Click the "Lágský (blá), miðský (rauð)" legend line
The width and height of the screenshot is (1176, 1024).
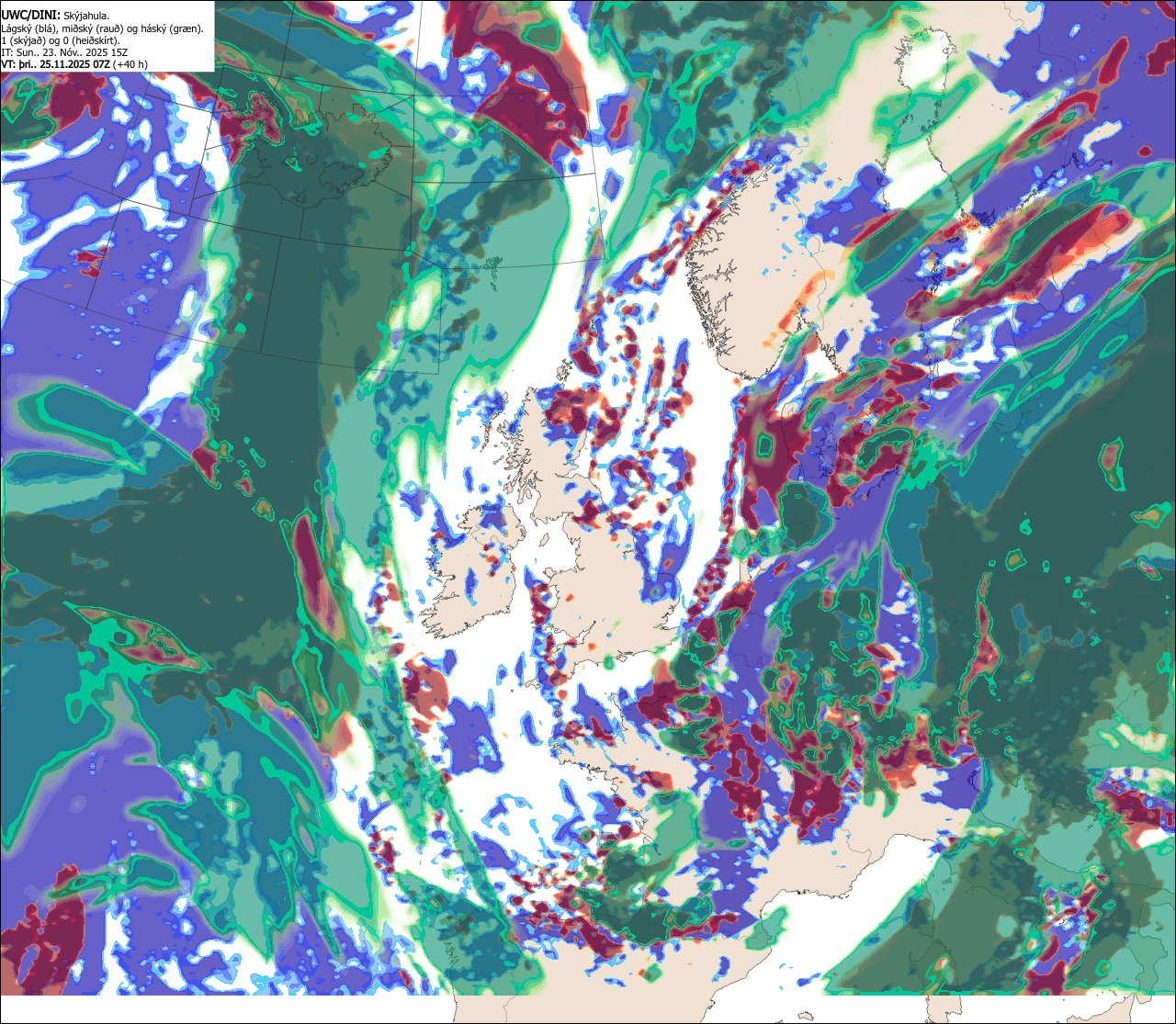103,28
